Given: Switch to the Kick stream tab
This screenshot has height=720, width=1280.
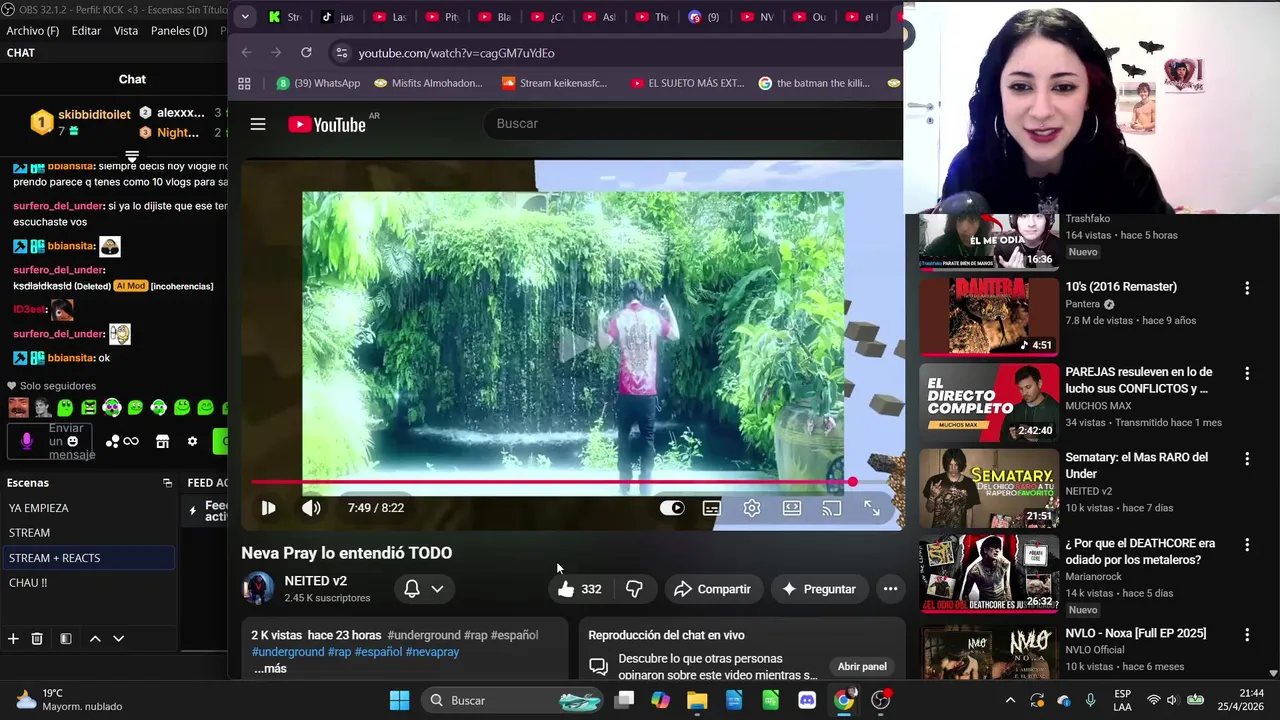Looking at the screenshot, I should point(284,17).
